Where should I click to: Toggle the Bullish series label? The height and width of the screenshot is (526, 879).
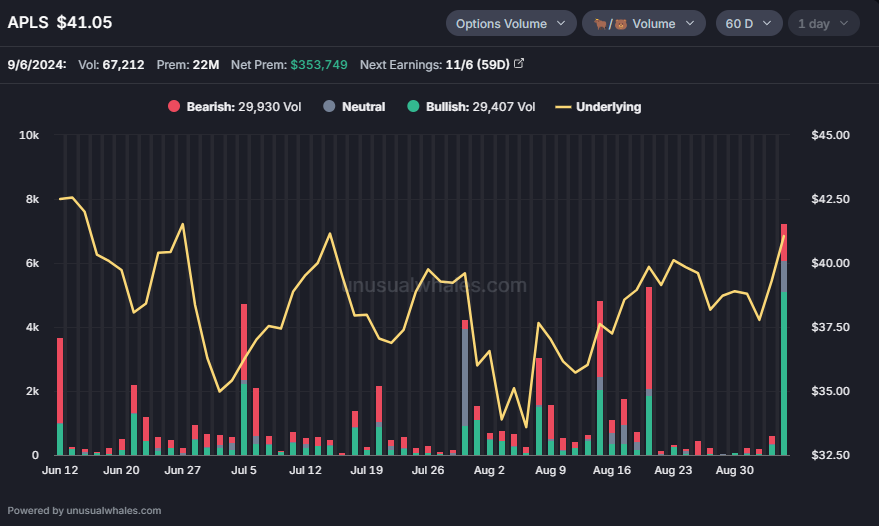tap(480, 107)
